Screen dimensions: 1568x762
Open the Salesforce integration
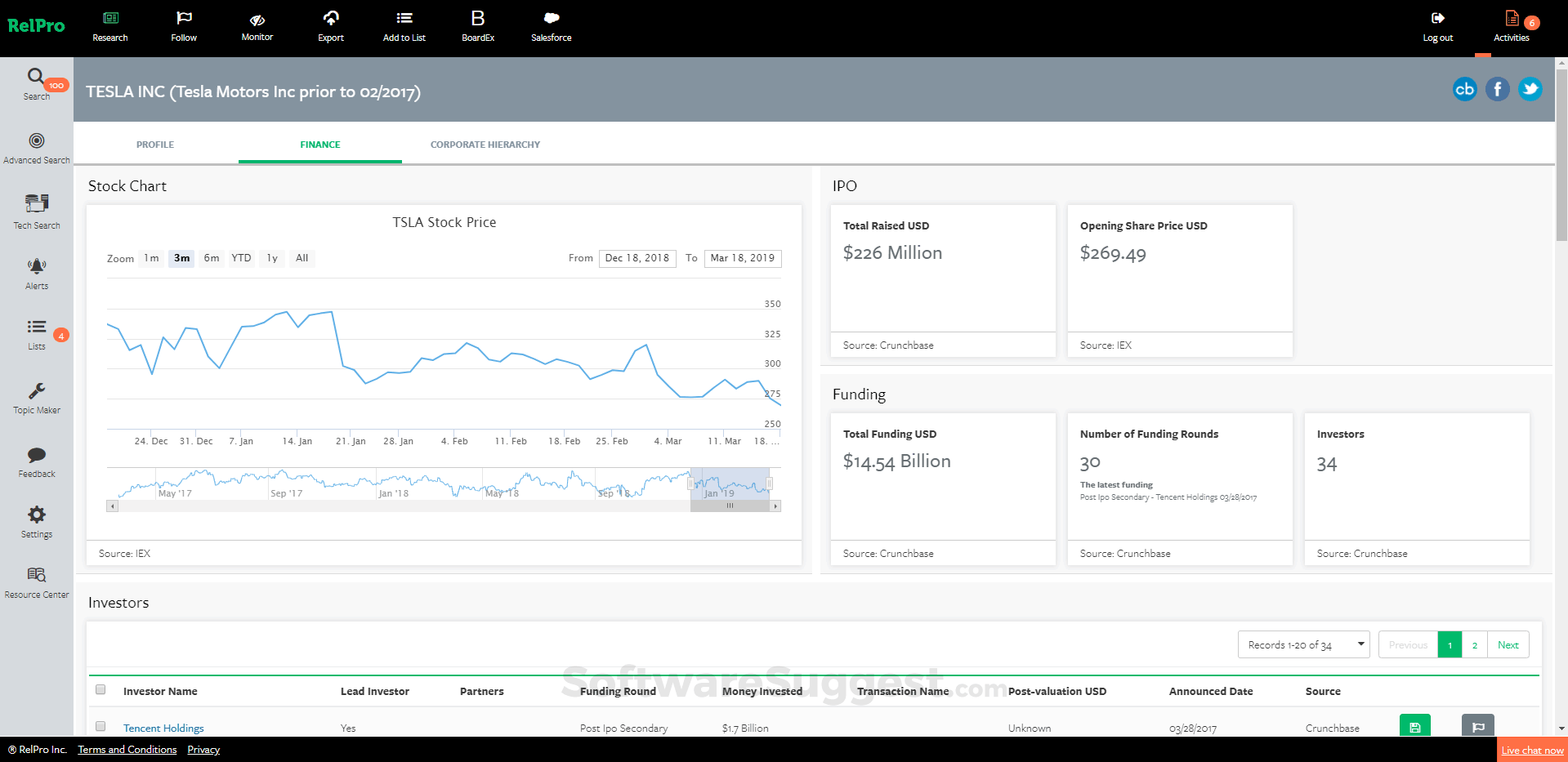pyautogui.click(x=550, y=25)
